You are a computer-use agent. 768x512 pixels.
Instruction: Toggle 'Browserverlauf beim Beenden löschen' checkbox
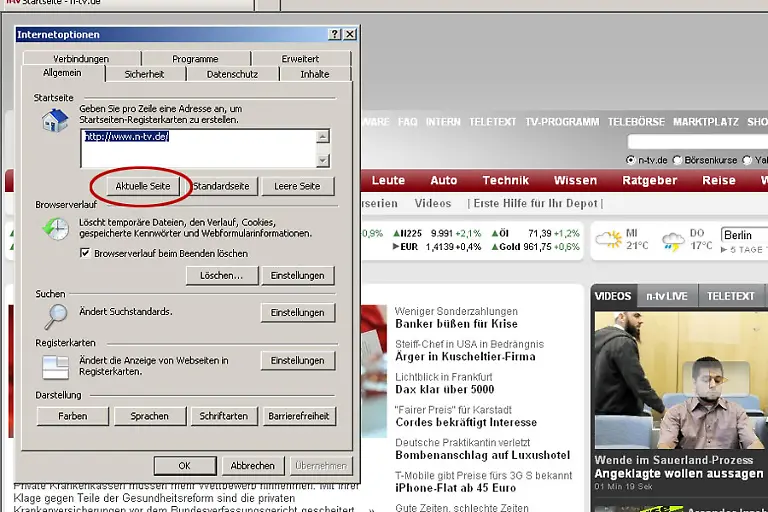[x=85, y=254]
